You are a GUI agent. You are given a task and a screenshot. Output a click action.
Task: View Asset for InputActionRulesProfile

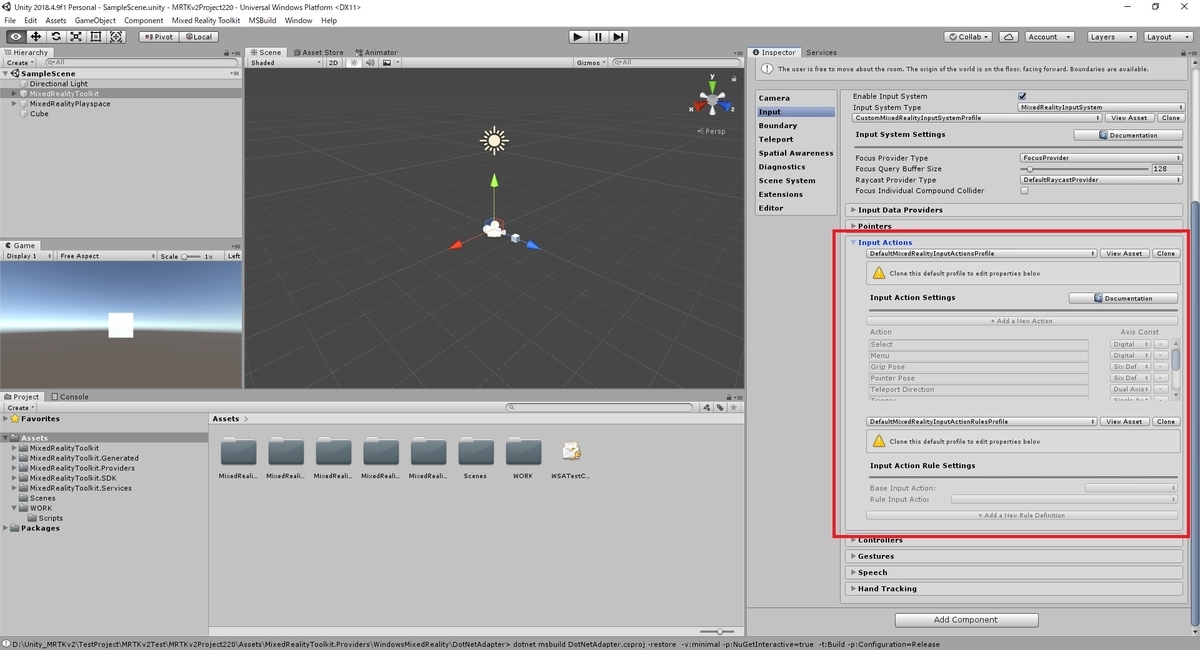tap(1124, 421)
